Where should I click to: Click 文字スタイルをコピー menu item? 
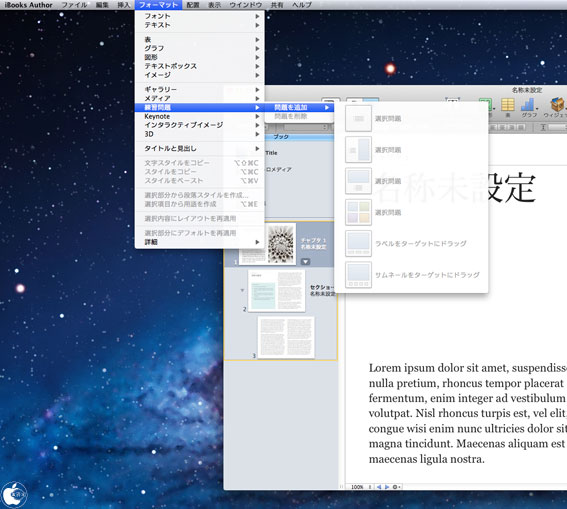(200, 163)
